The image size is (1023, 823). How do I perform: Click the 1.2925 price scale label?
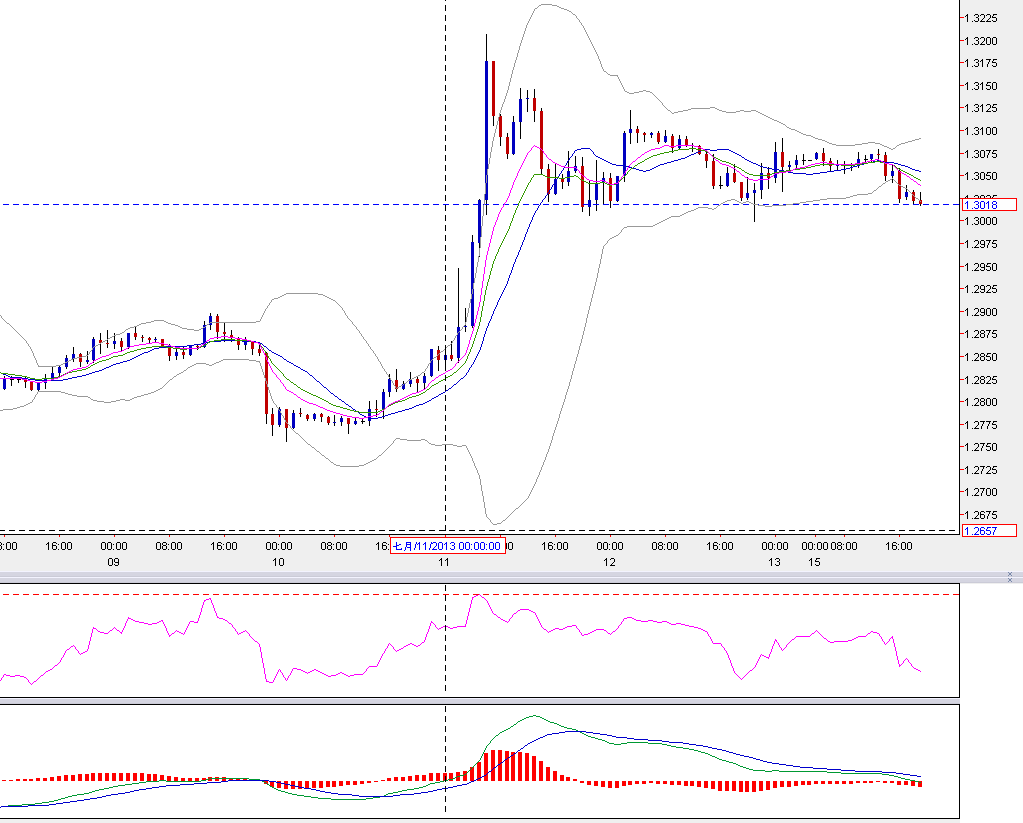click(x=981, y=289)
